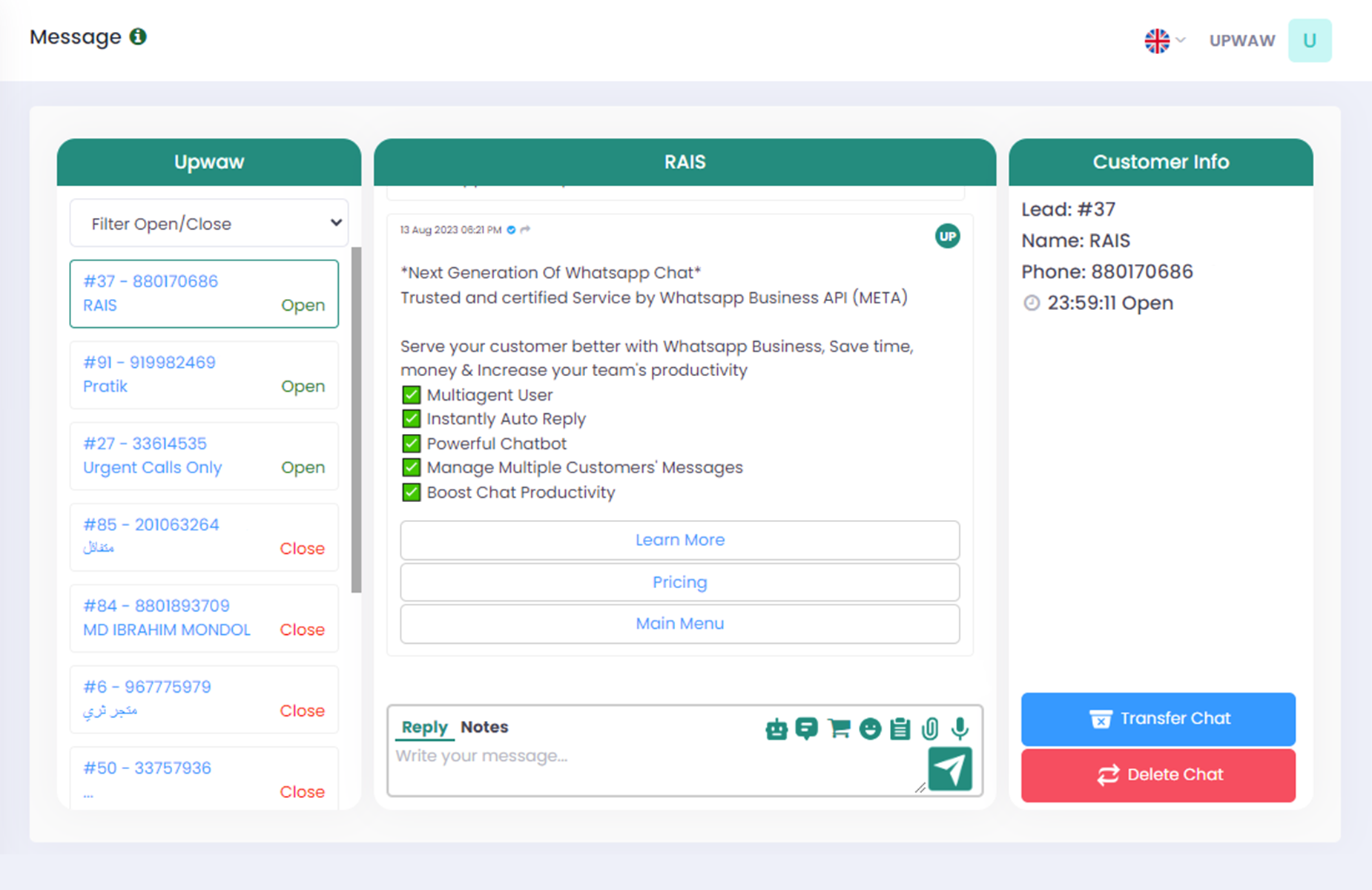The width and height of the screenshot is (1372, 890).
Task: Click the Transfer Chat button
Action: point(1158,719)
